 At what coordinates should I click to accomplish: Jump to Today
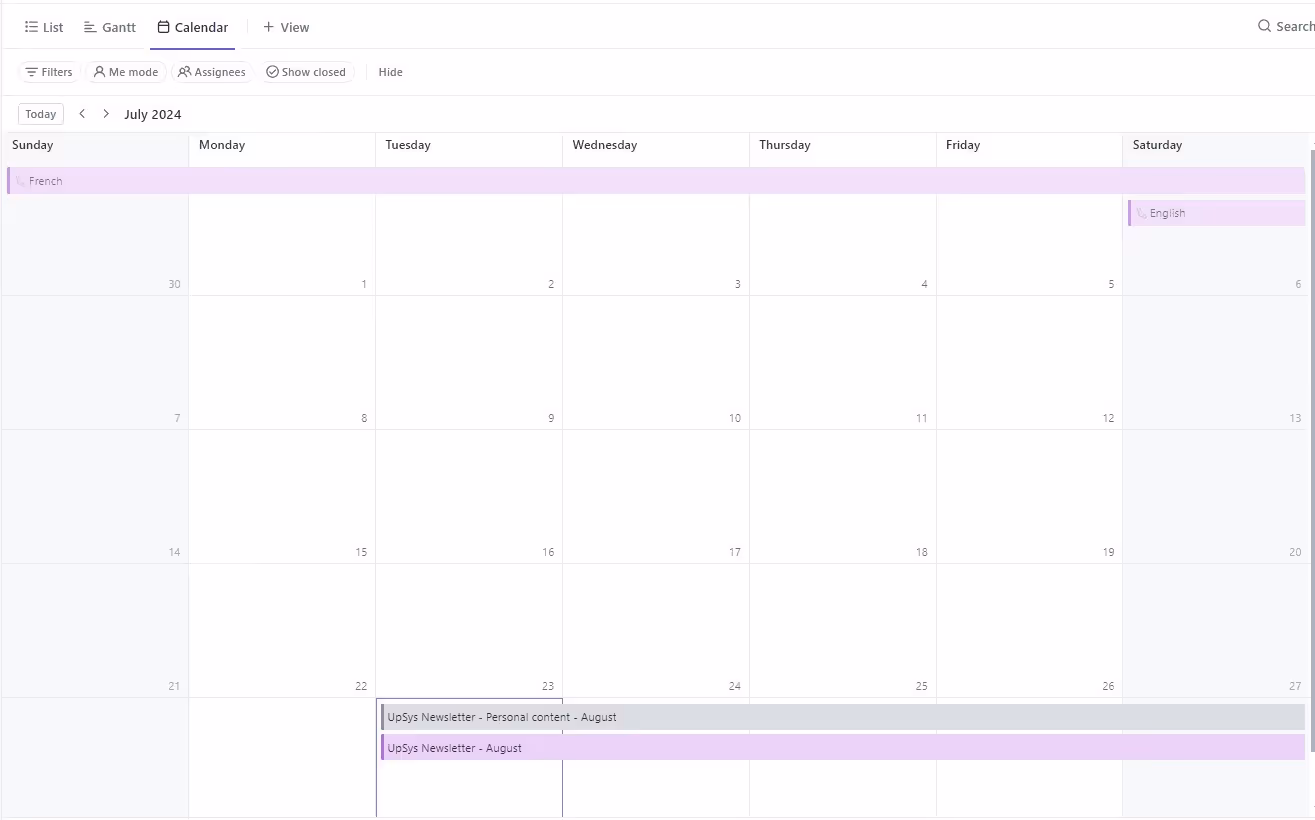pyautogui.click(x=40, y=113)
